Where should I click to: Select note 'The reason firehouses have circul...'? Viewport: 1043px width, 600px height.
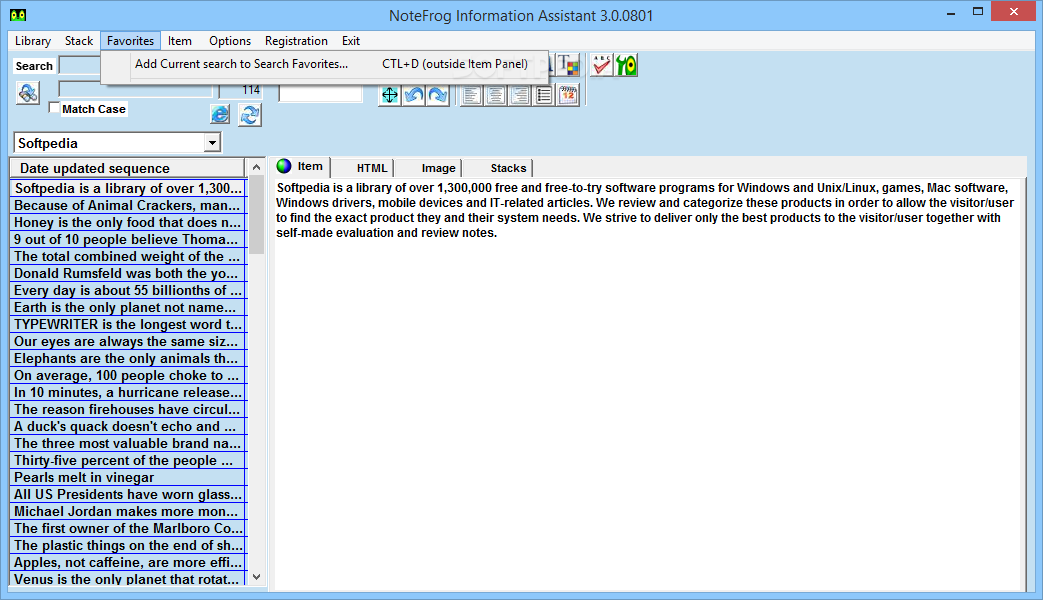click(x=128, y=409)
